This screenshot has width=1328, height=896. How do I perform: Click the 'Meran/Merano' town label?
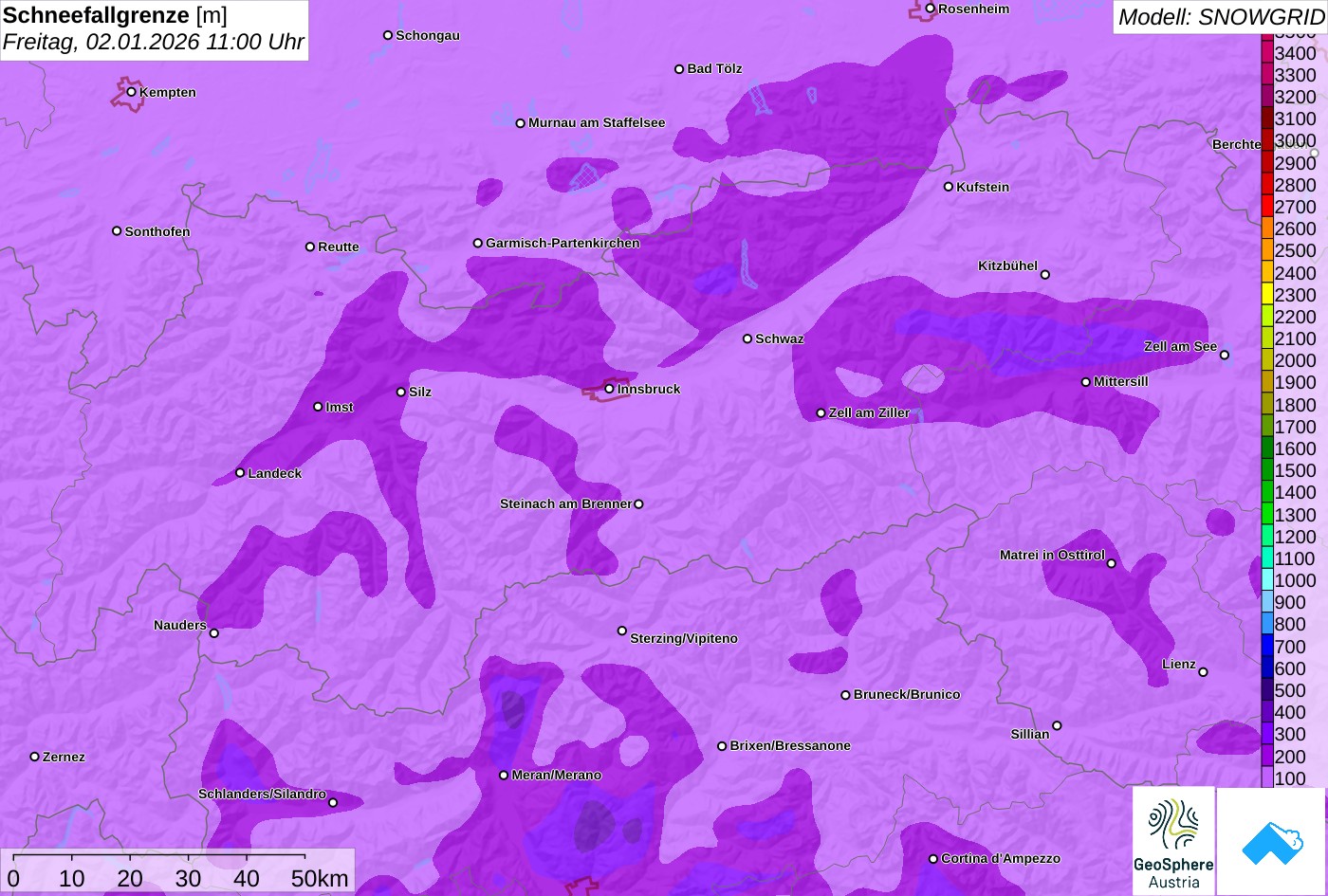pyautogui.click(x=557, y=776)
